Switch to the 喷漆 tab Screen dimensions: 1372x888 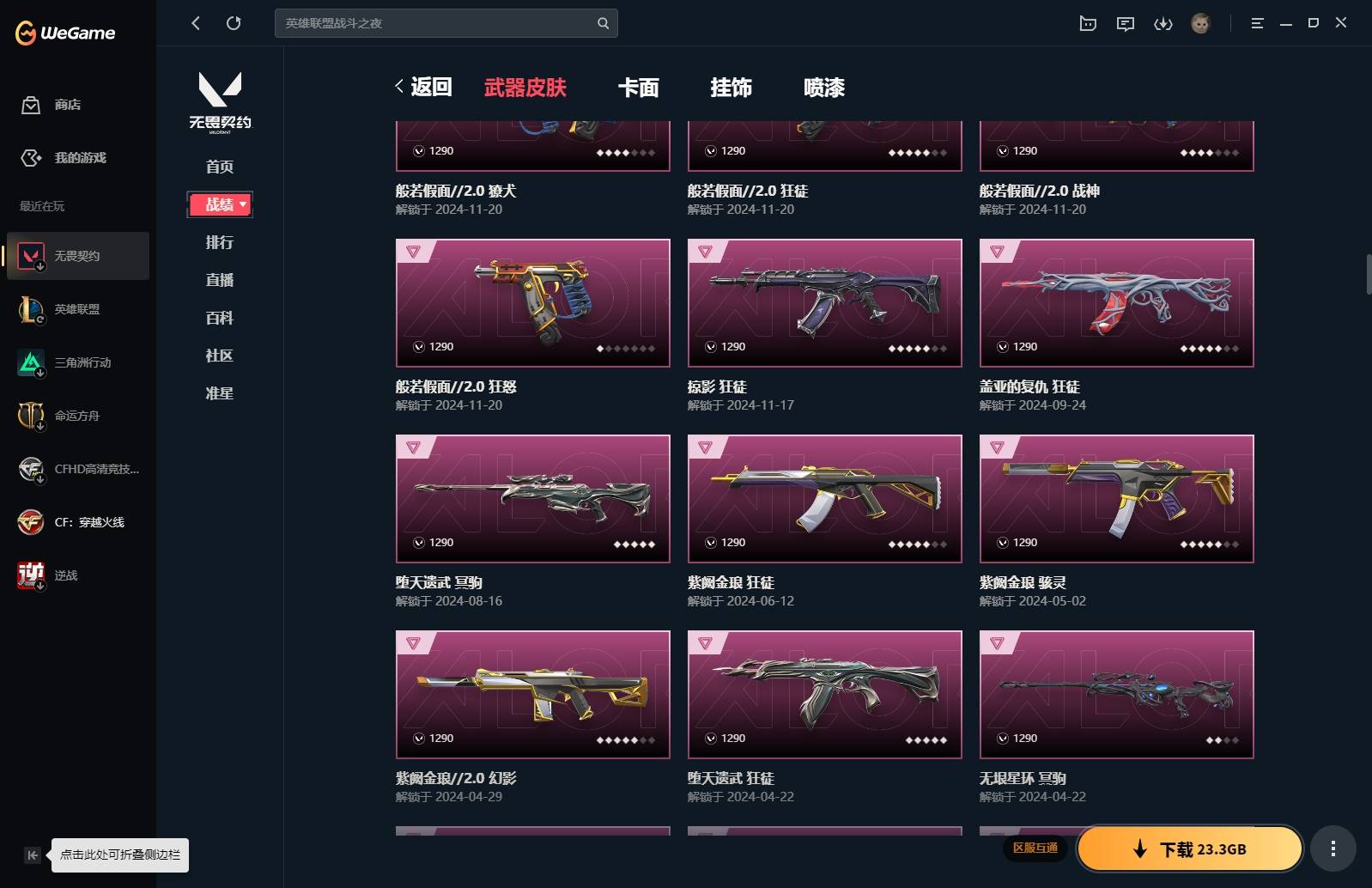[824, 88]
